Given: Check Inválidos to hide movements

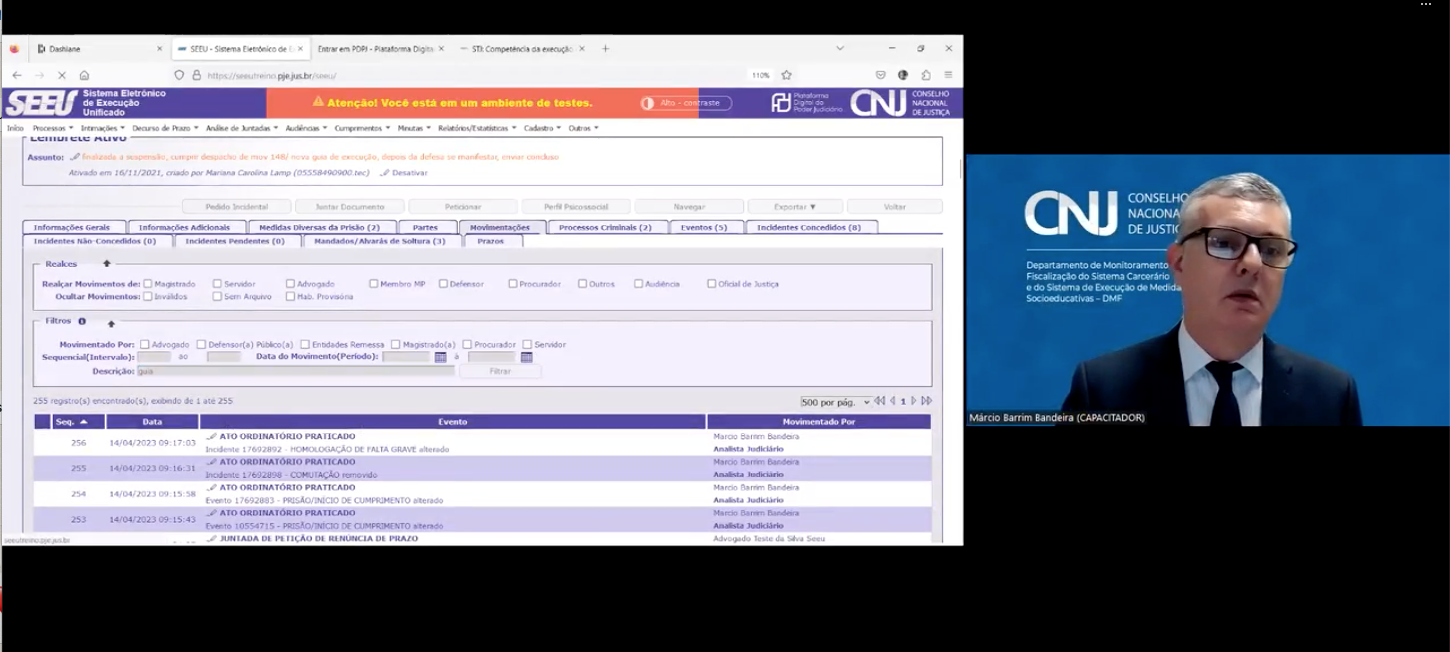Looking at the screenshot, I should point(148,296).
